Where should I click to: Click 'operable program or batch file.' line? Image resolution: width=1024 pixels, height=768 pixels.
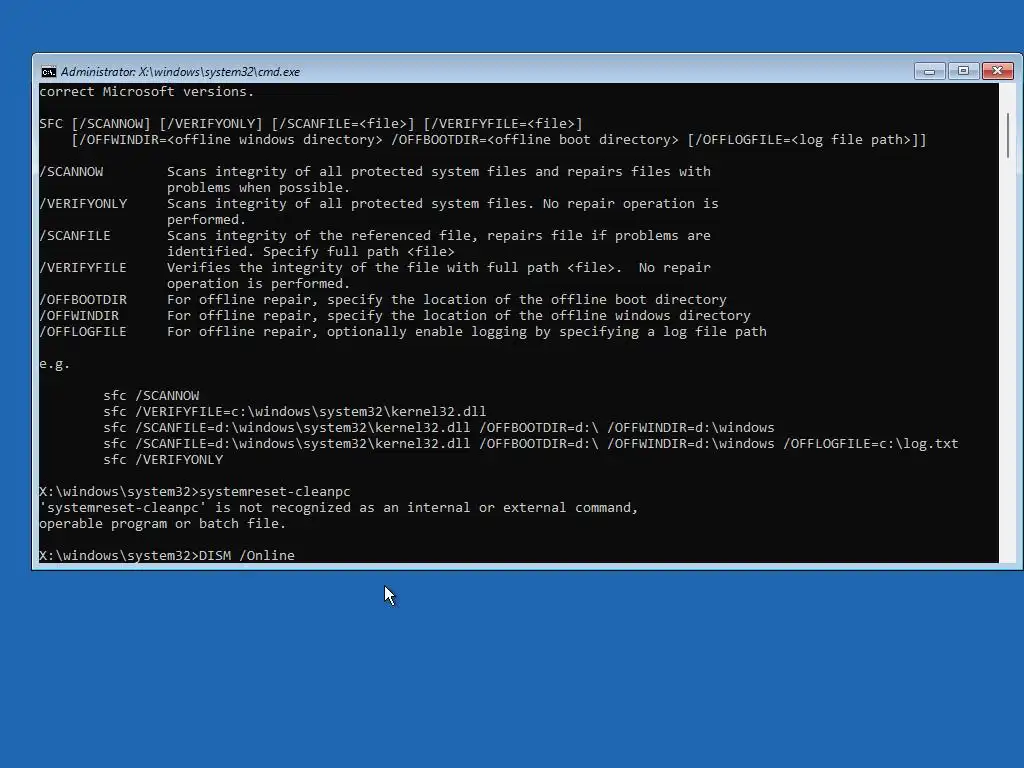point(162,523)
